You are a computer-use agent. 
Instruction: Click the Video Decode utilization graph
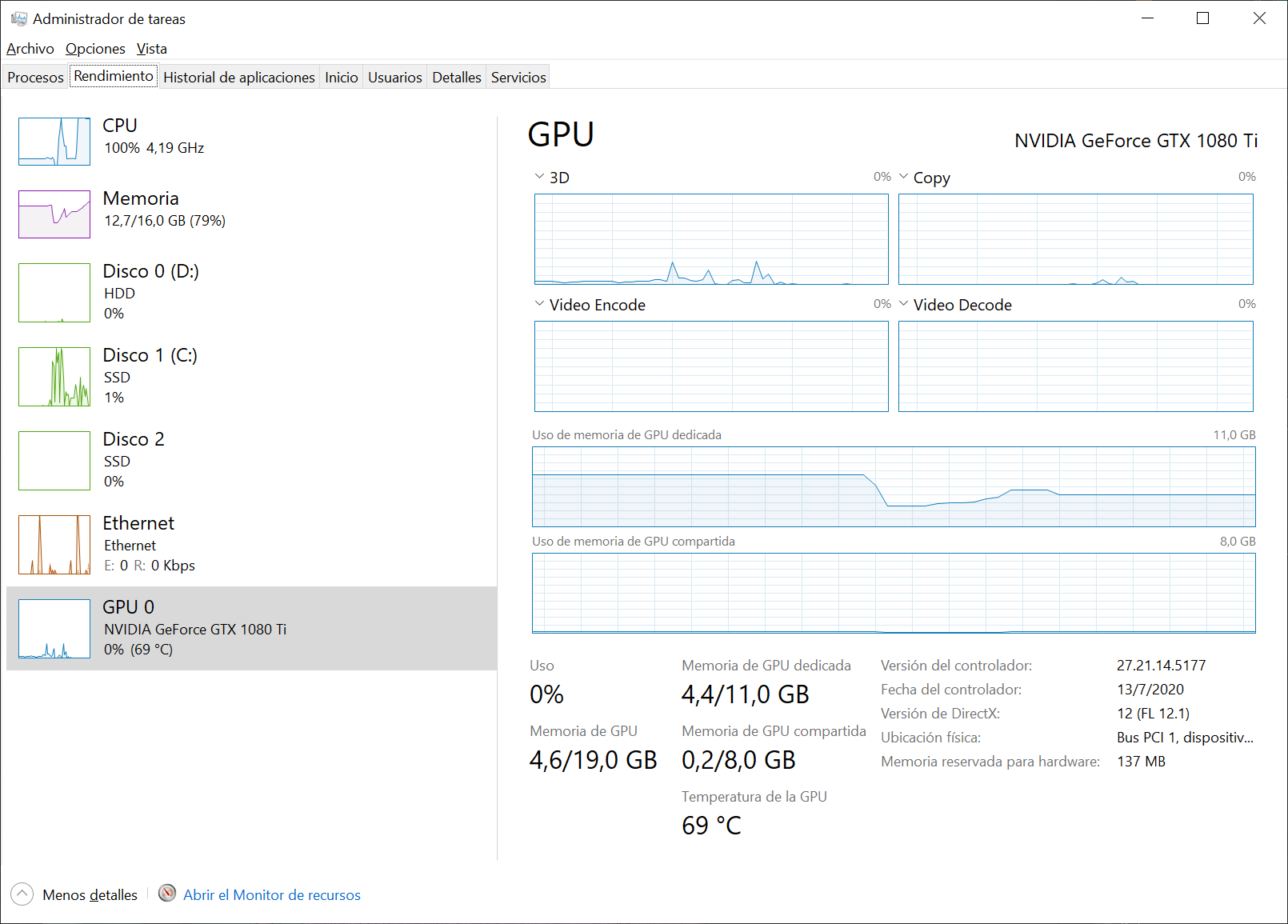[1076, 366]
